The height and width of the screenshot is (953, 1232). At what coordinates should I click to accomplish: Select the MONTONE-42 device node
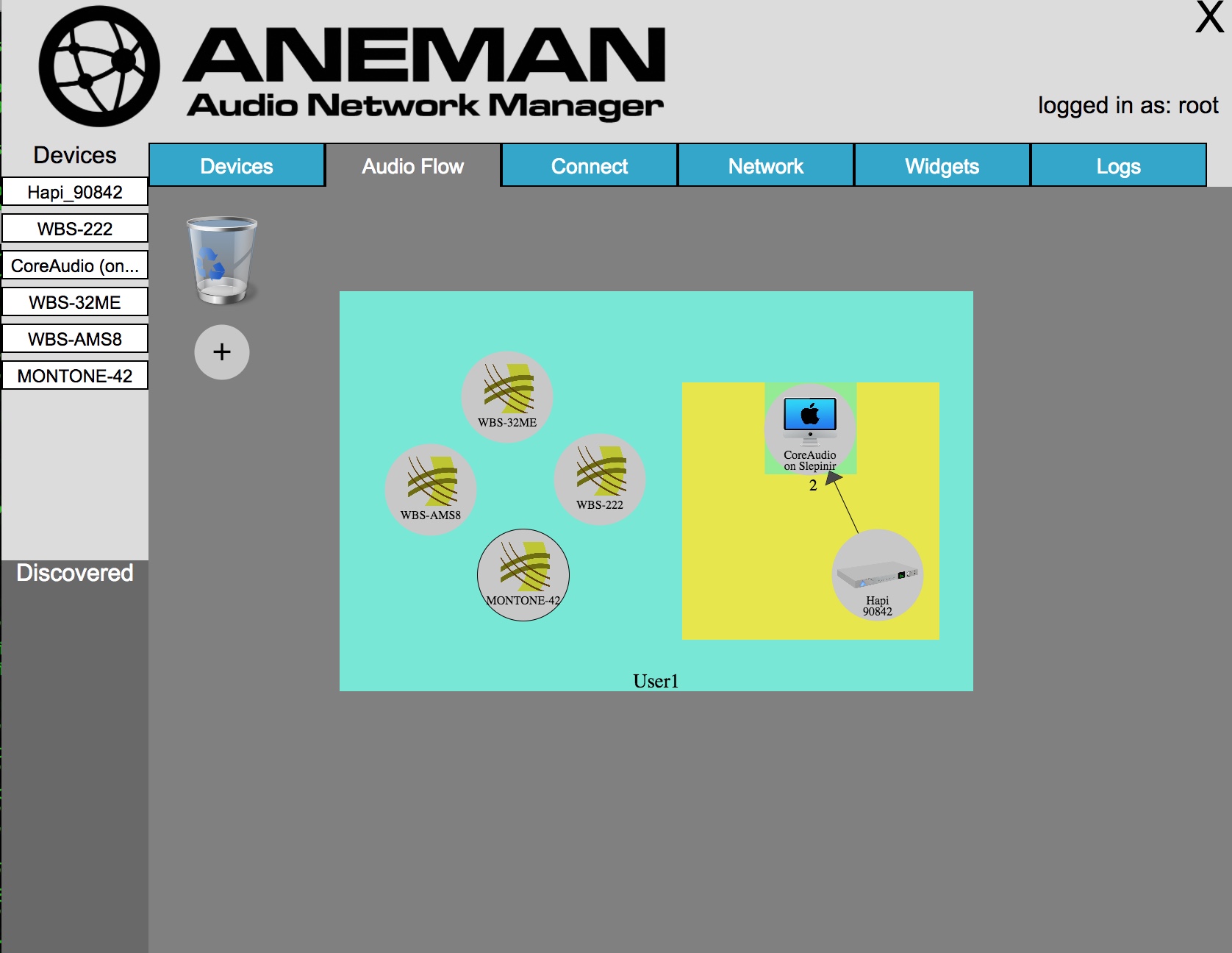(523, 575)
